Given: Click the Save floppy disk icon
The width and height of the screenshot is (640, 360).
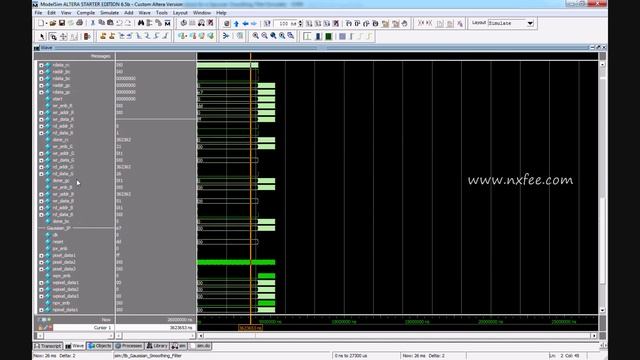Looking at the screenshot, I should click(x=62, y=23).
